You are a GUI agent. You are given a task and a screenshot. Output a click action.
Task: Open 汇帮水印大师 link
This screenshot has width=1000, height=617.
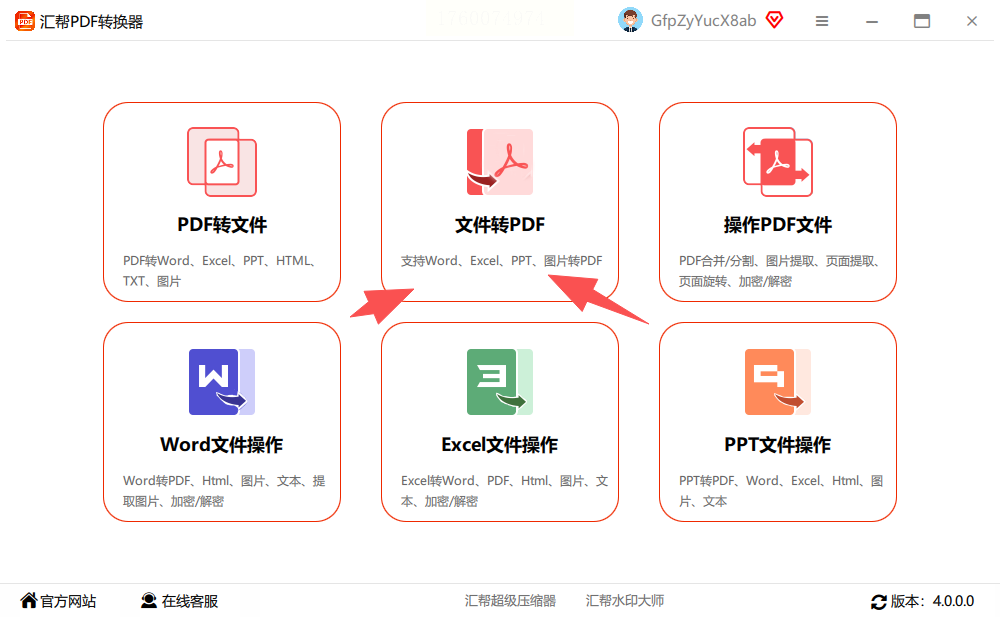click(x=625, y=601)
